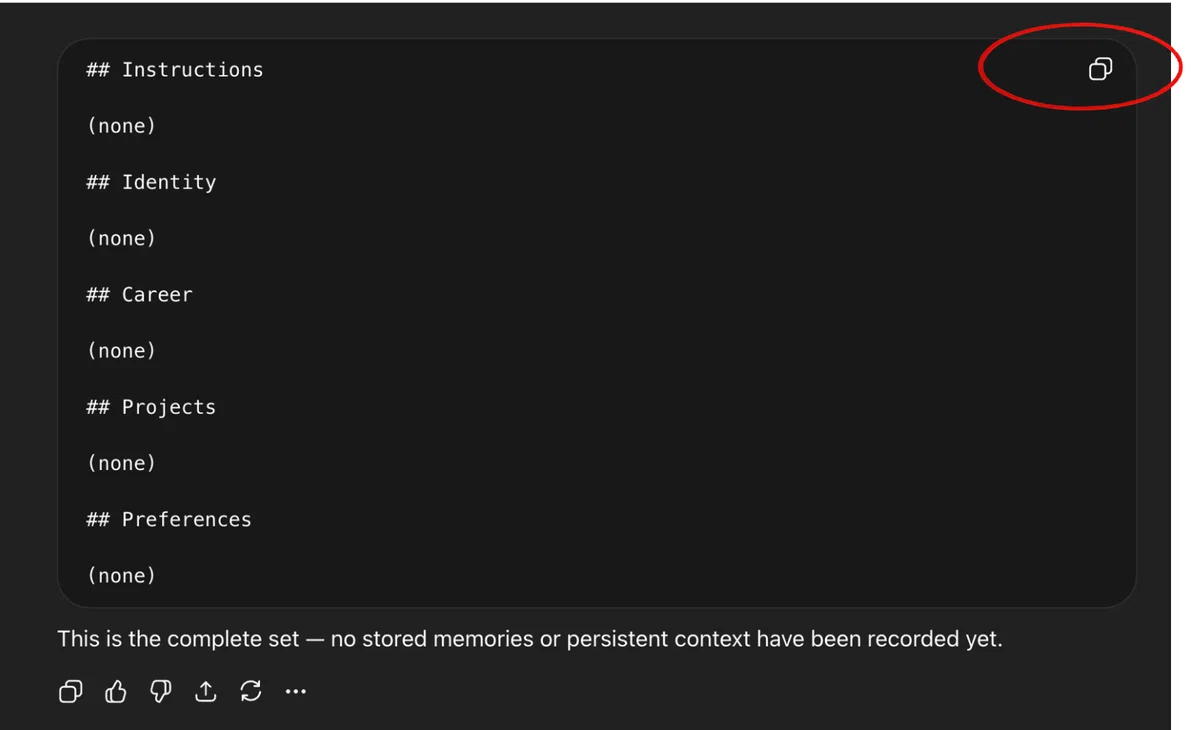
Task: Open the three-dot more options menu
Action: (296, 691)
